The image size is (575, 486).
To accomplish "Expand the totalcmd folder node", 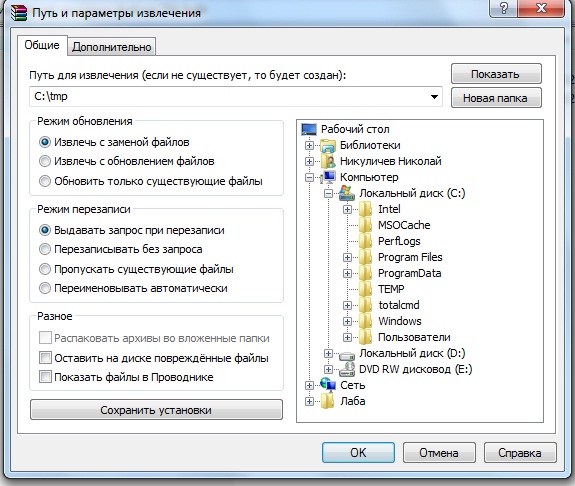I will pyautogui.click(x=347, y=306).
